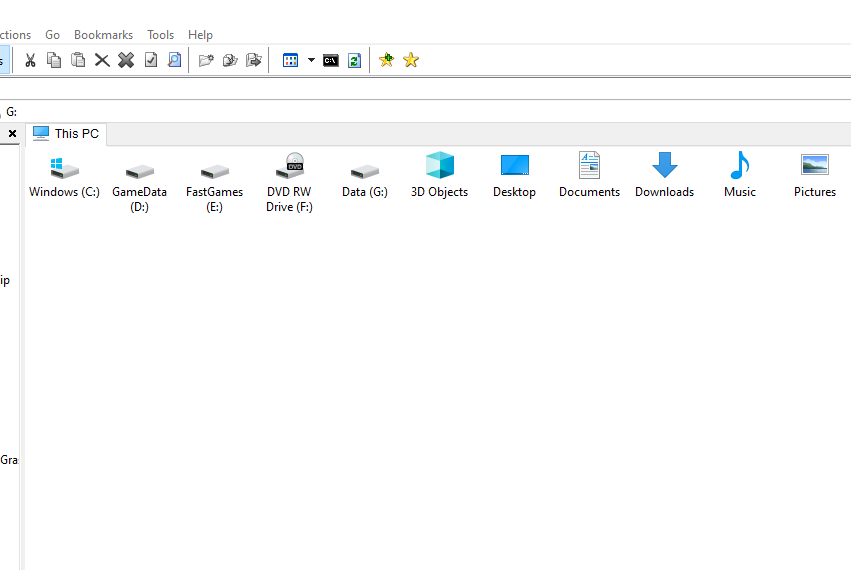Viewport: 851px width, 570px height.
Task: Select the Downloads folder
Action: (665, 176)
